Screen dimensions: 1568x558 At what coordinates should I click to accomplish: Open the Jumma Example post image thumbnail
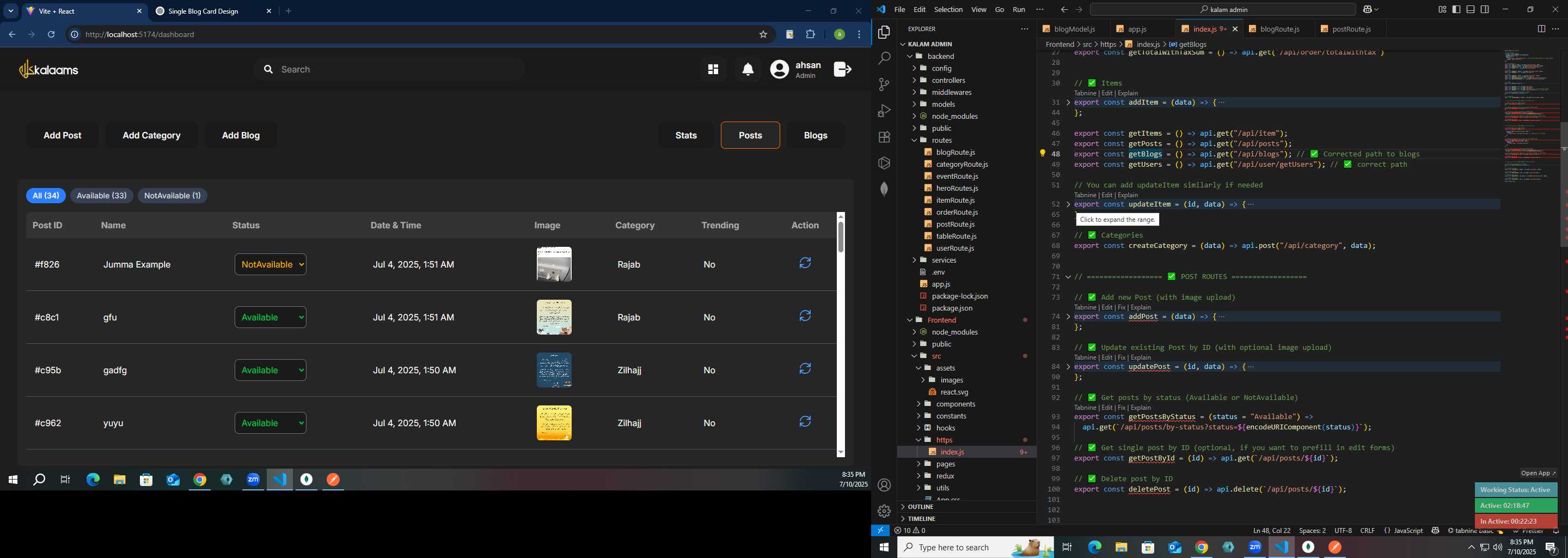(554, 264)
